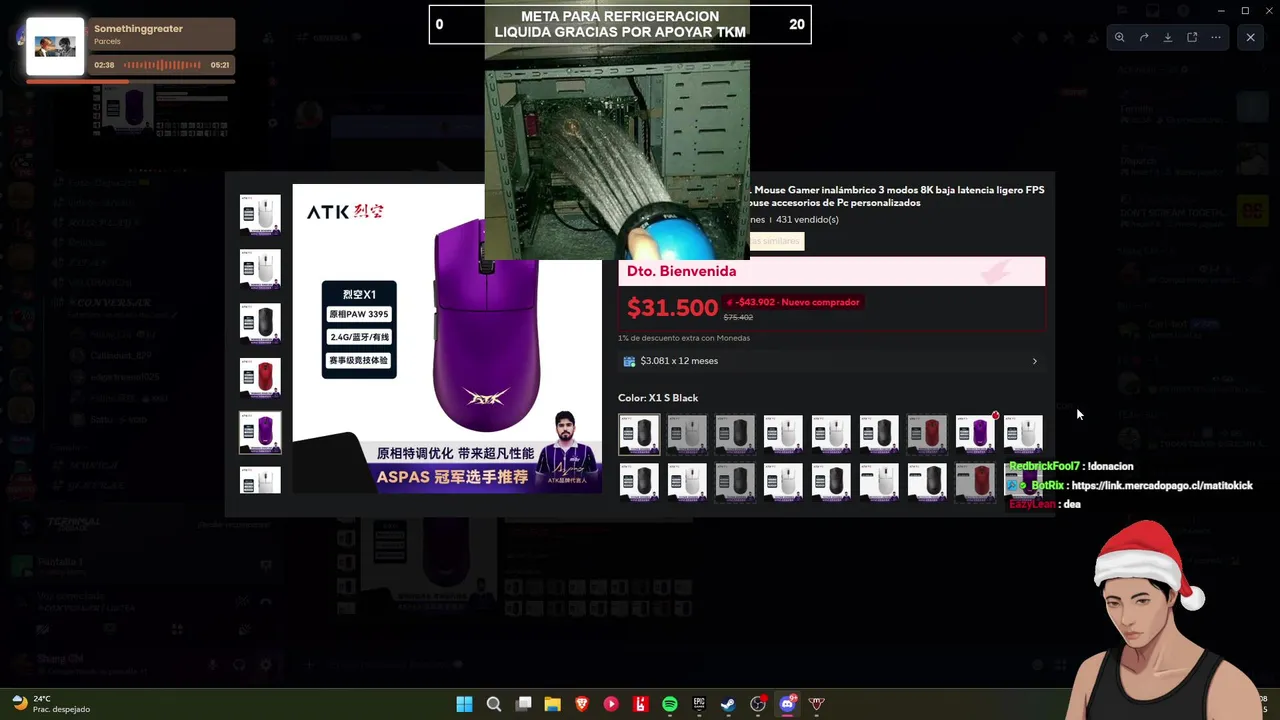Viewport: 1280px width, 720px height.
Task: Select the purple mouse thumbnail in left gallery
Action: 260,432
